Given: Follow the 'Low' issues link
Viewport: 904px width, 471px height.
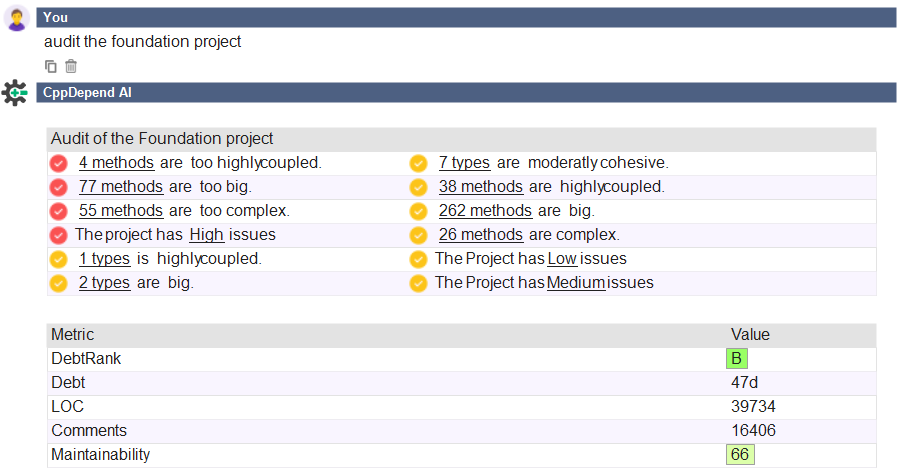Looking at the screenshot, I should pyautogui.click(x=562, y=259).
